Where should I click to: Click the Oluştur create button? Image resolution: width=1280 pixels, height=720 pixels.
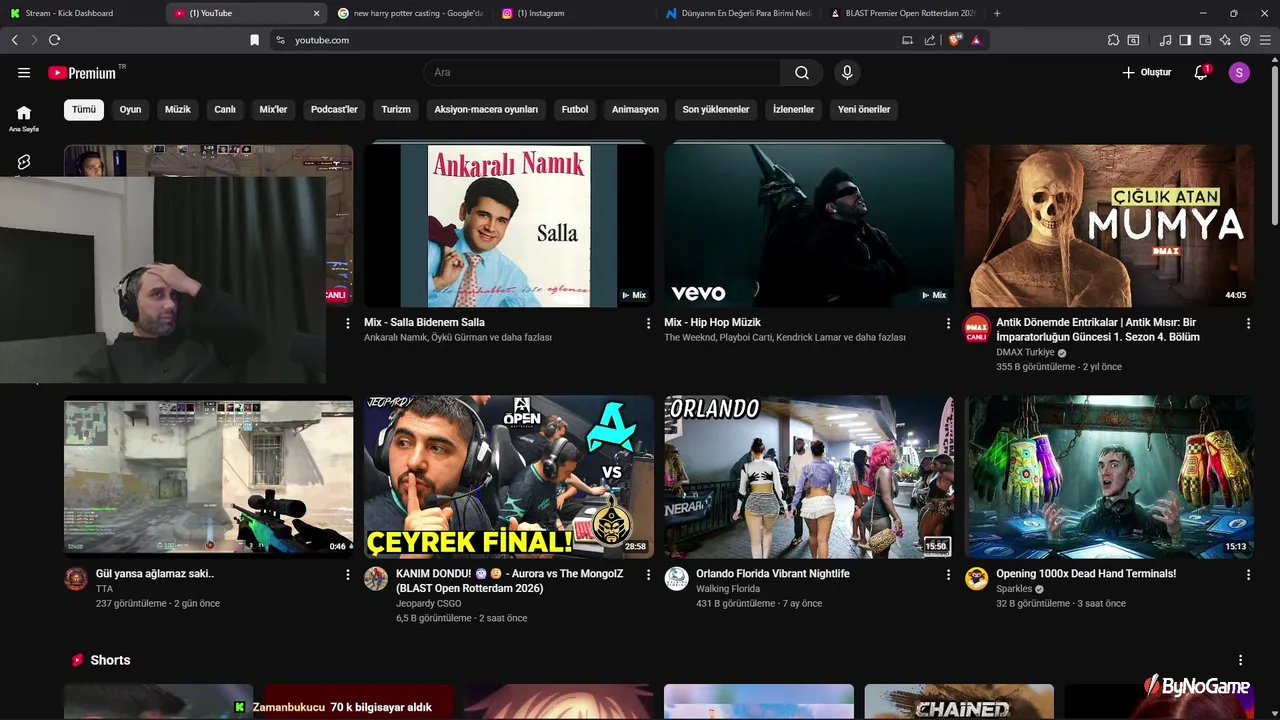pyautogui.click(x=1146, y=72)
